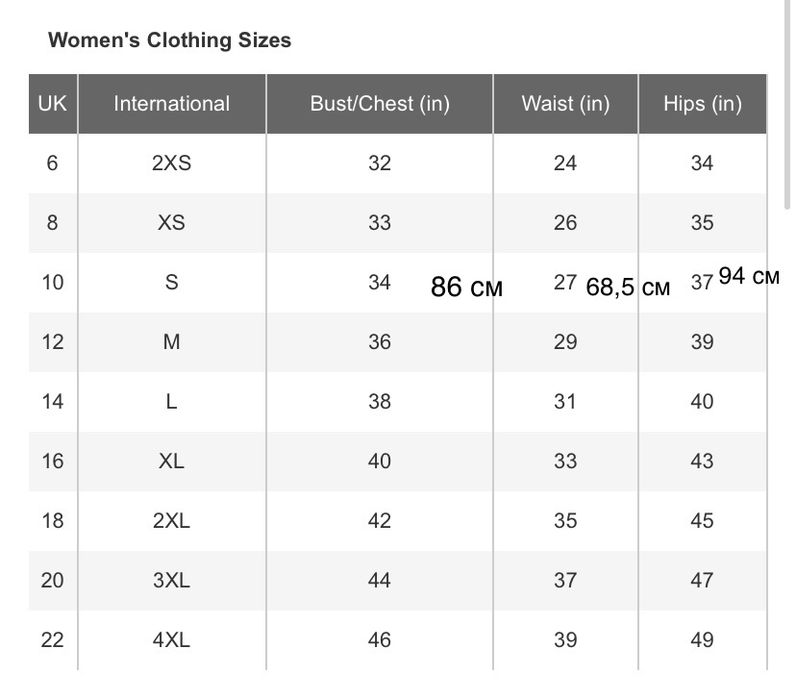Select the M size row label
The height and width of the screenshot is (700, 796).
point(171,342)
